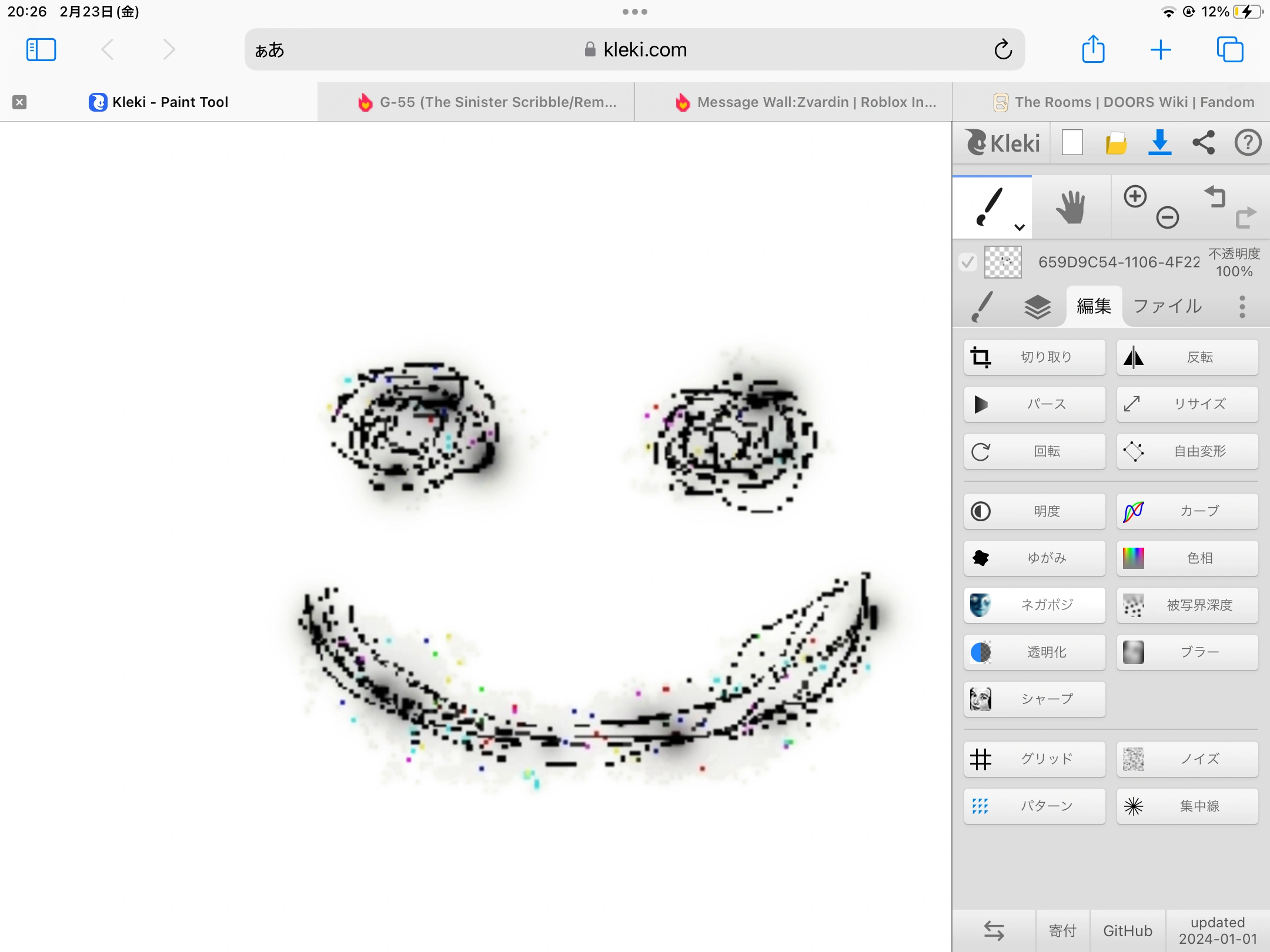Switch to the ファイル tab
This screenshot has height=952, width=1270.
tap(1167, 307)
